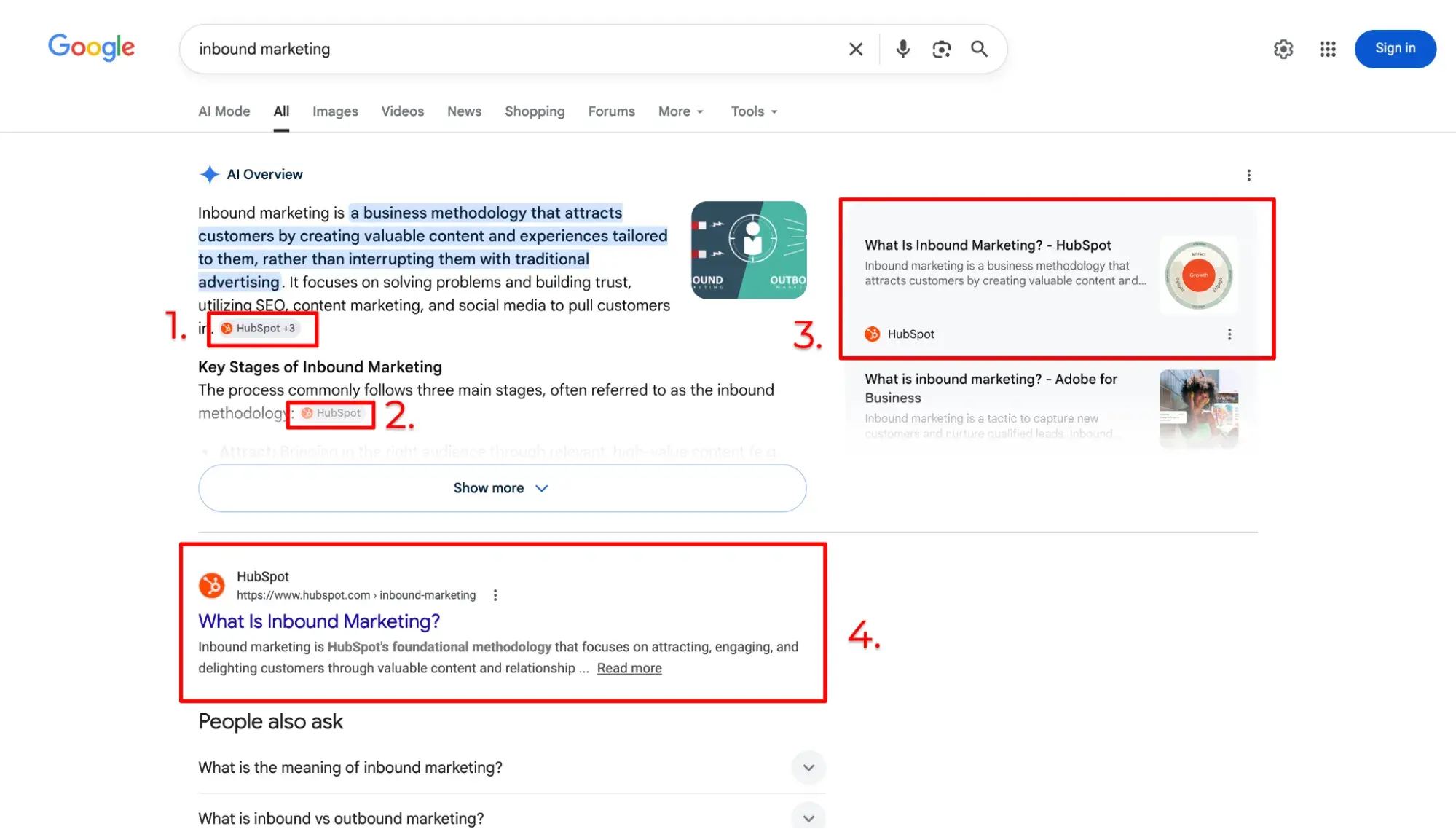This screenshot has height=829, width=1456.
Task: Expand AI Overview with Show more
Action: (x=502, y=488)
